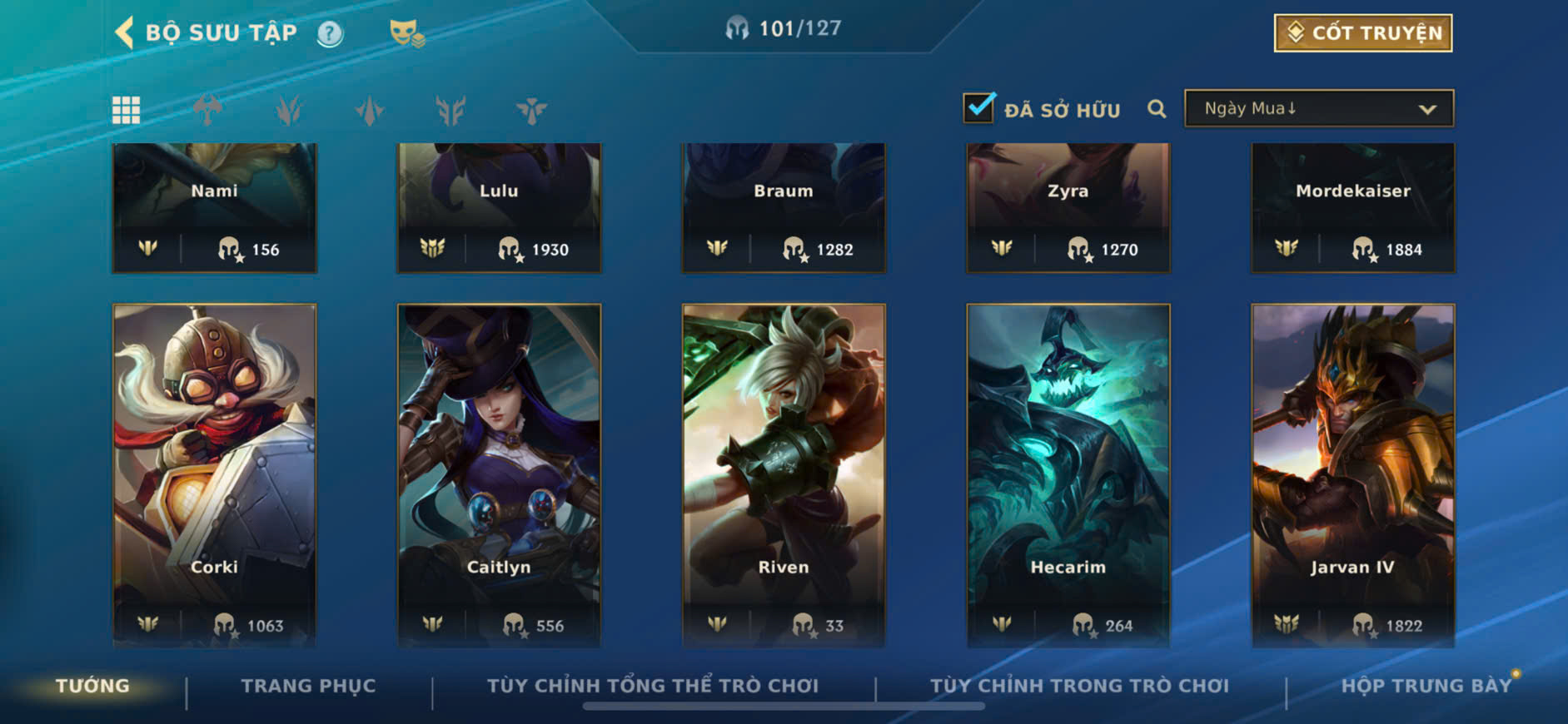Open the theater masks icon
Image resolution: width=1568 pixels, height=724 pixels.
point(407,33)
